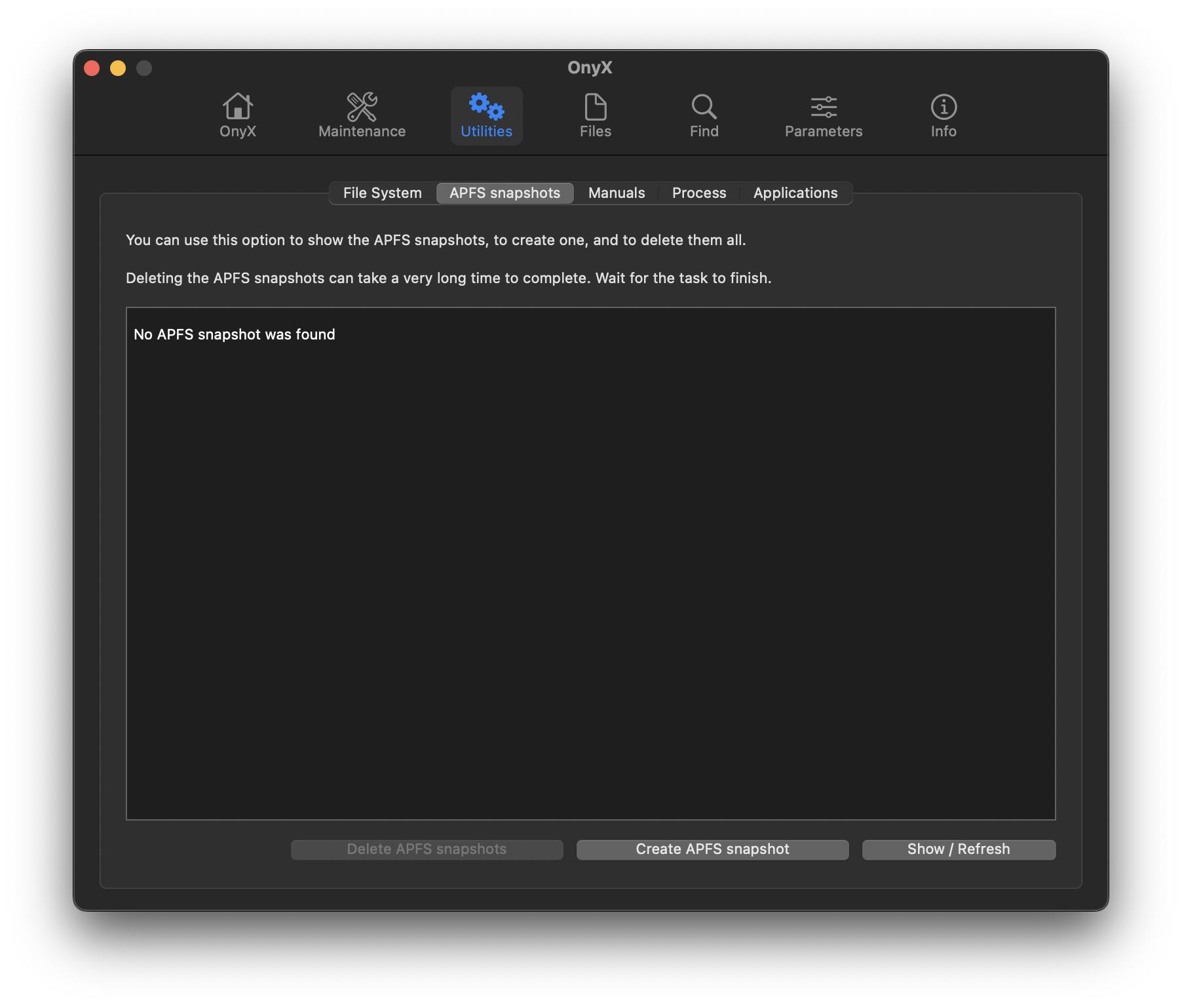The height and width of the screenshot is (1008, 1182).
Task: Click the Show / Refresh button
Action: pos(959,849)
